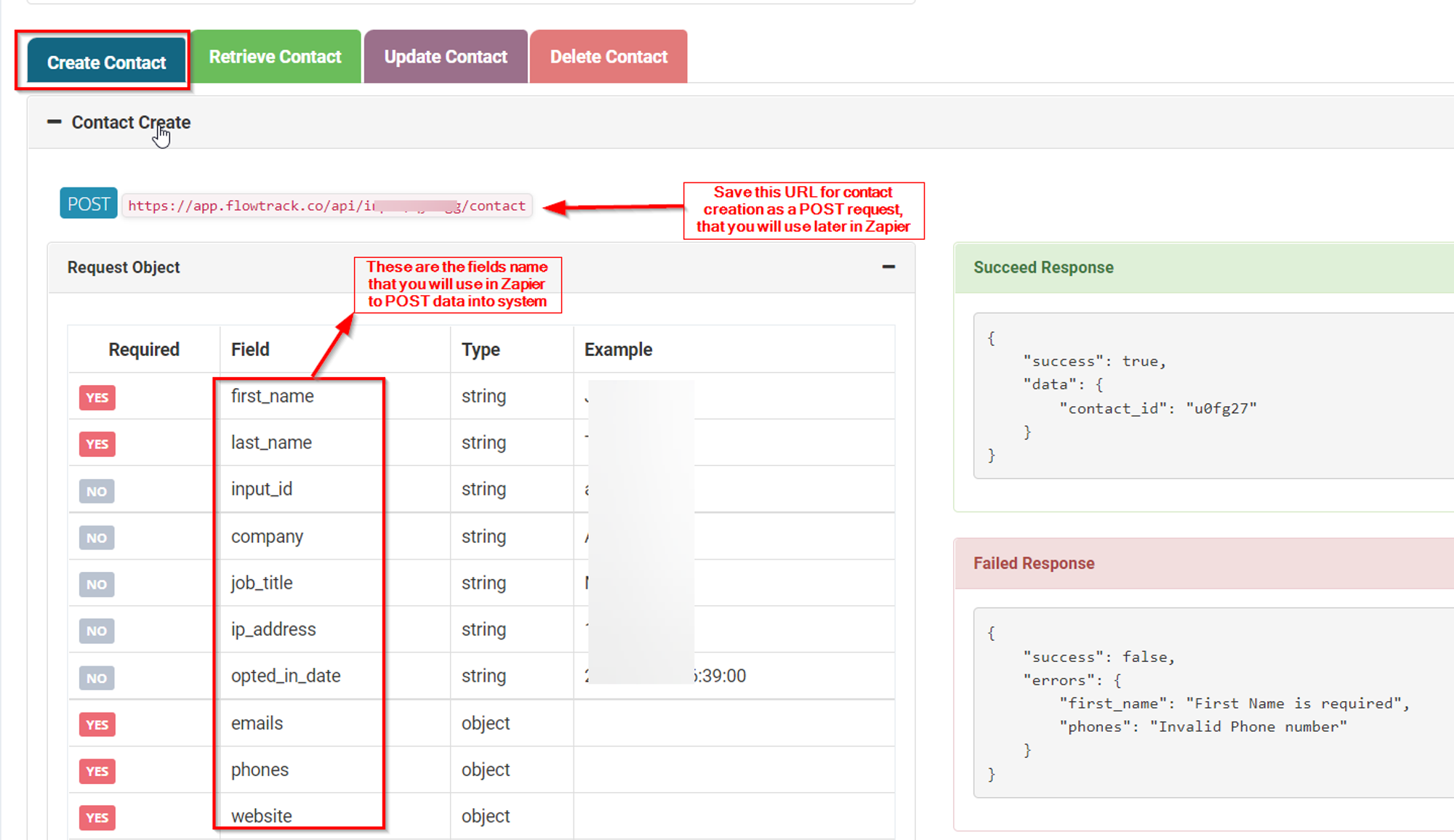This screenshot has width=1454, height=840.
Task: Click the Succeed Response panel header
Action: point(1043,267)
